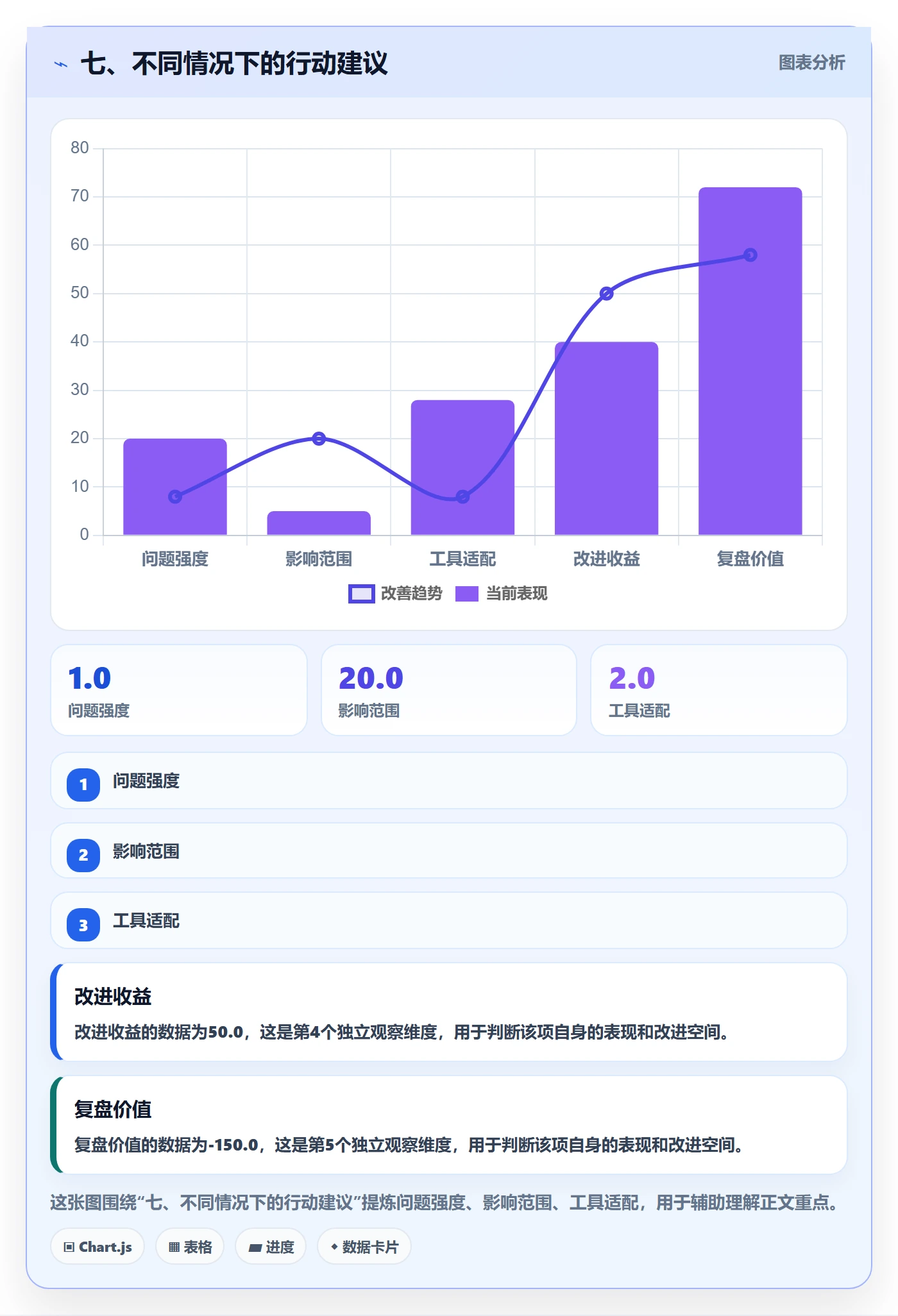Viewport: 898px width, 1316px height.
Task: Click the 改善趋势 legend color box
Action: [x=362, y=594]
